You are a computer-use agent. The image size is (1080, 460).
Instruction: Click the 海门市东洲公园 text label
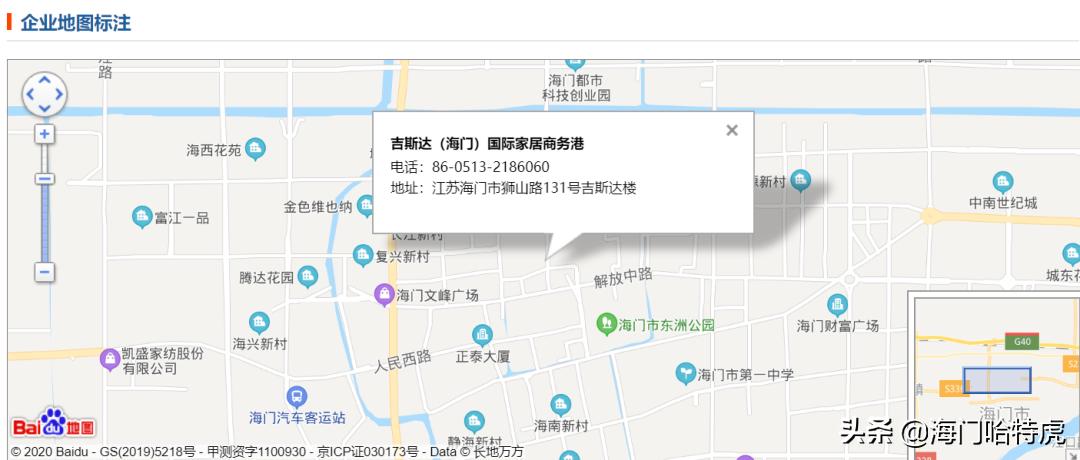point(666,324)
